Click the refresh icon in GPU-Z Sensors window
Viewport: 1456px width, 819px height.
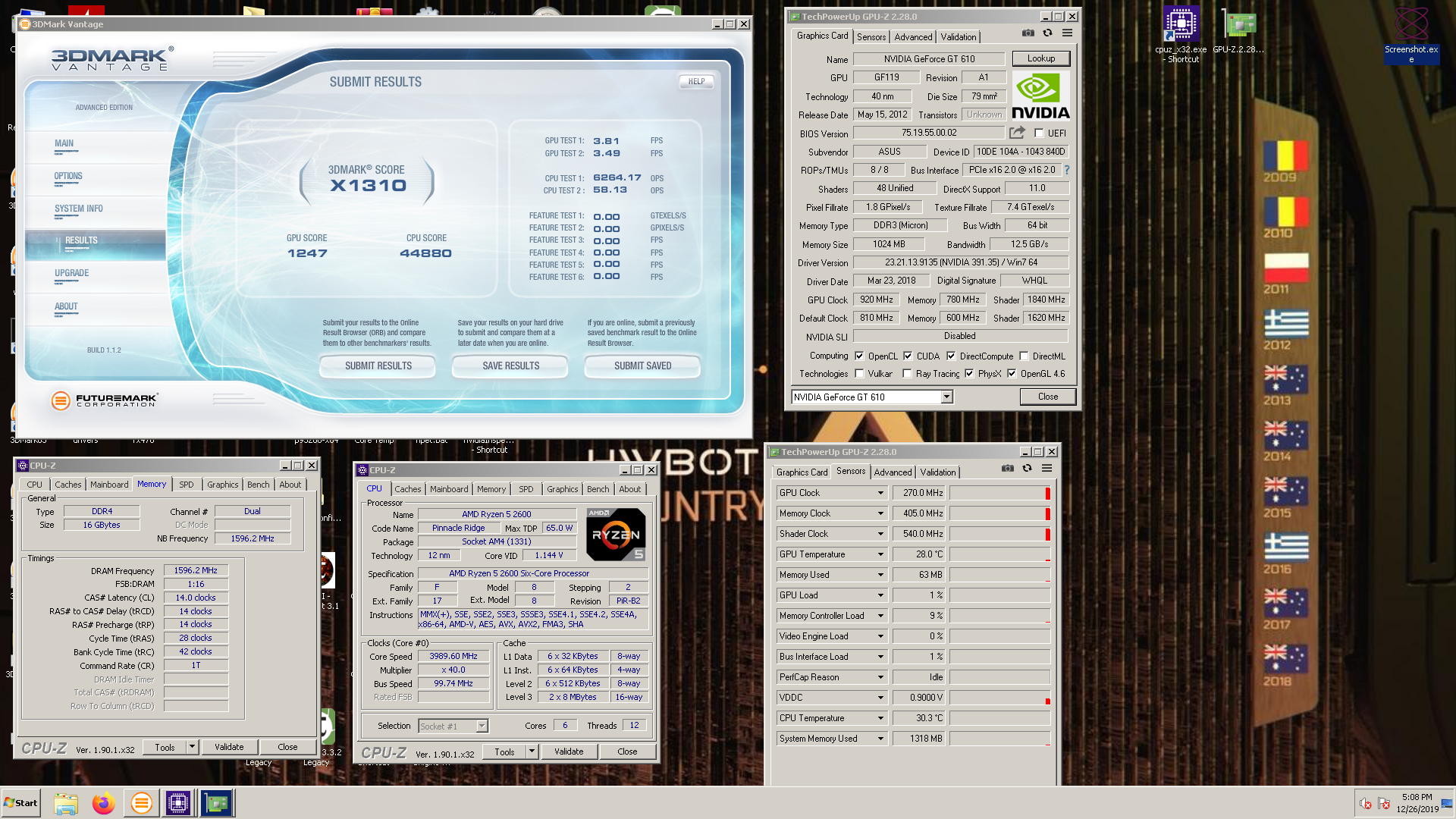point(1027,468)
